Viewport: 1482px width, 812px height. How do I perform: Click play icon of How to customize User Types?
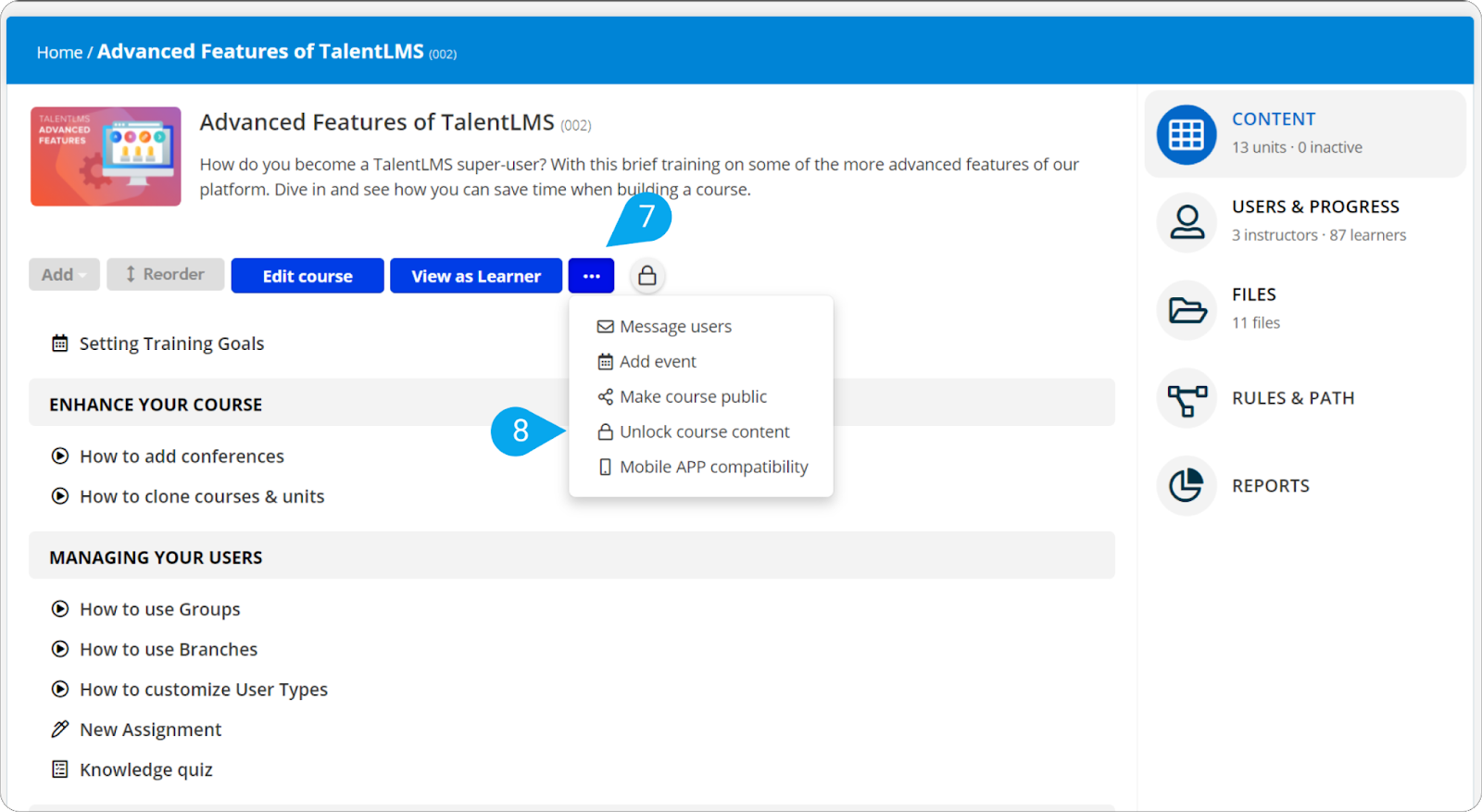point(60,689)
